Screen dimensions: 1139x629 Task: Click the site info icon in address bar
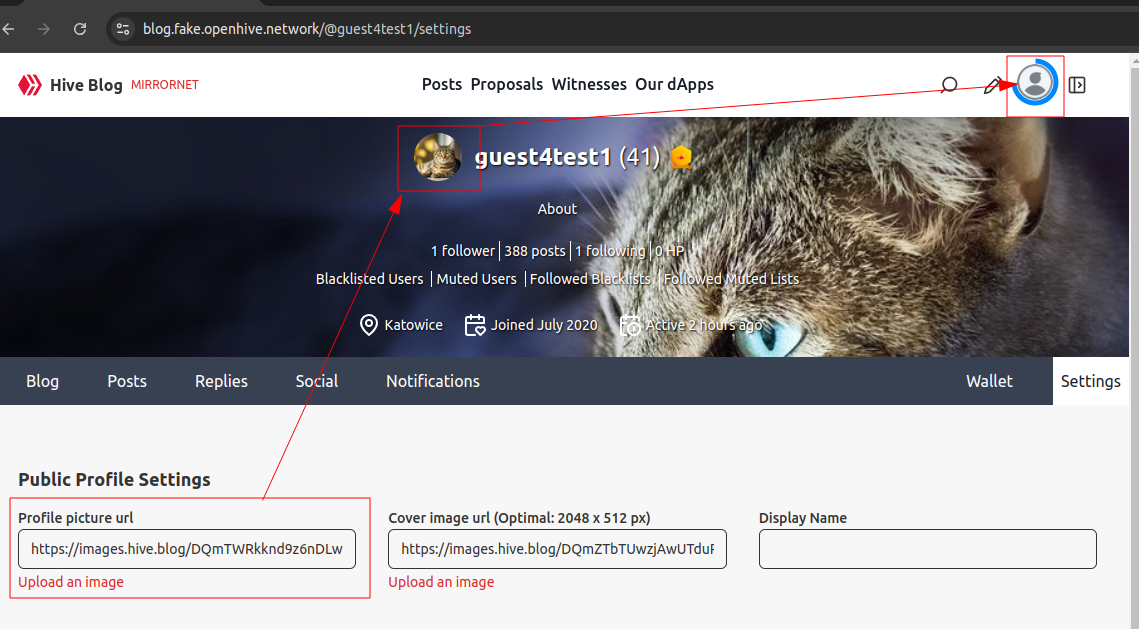point(123,29)
